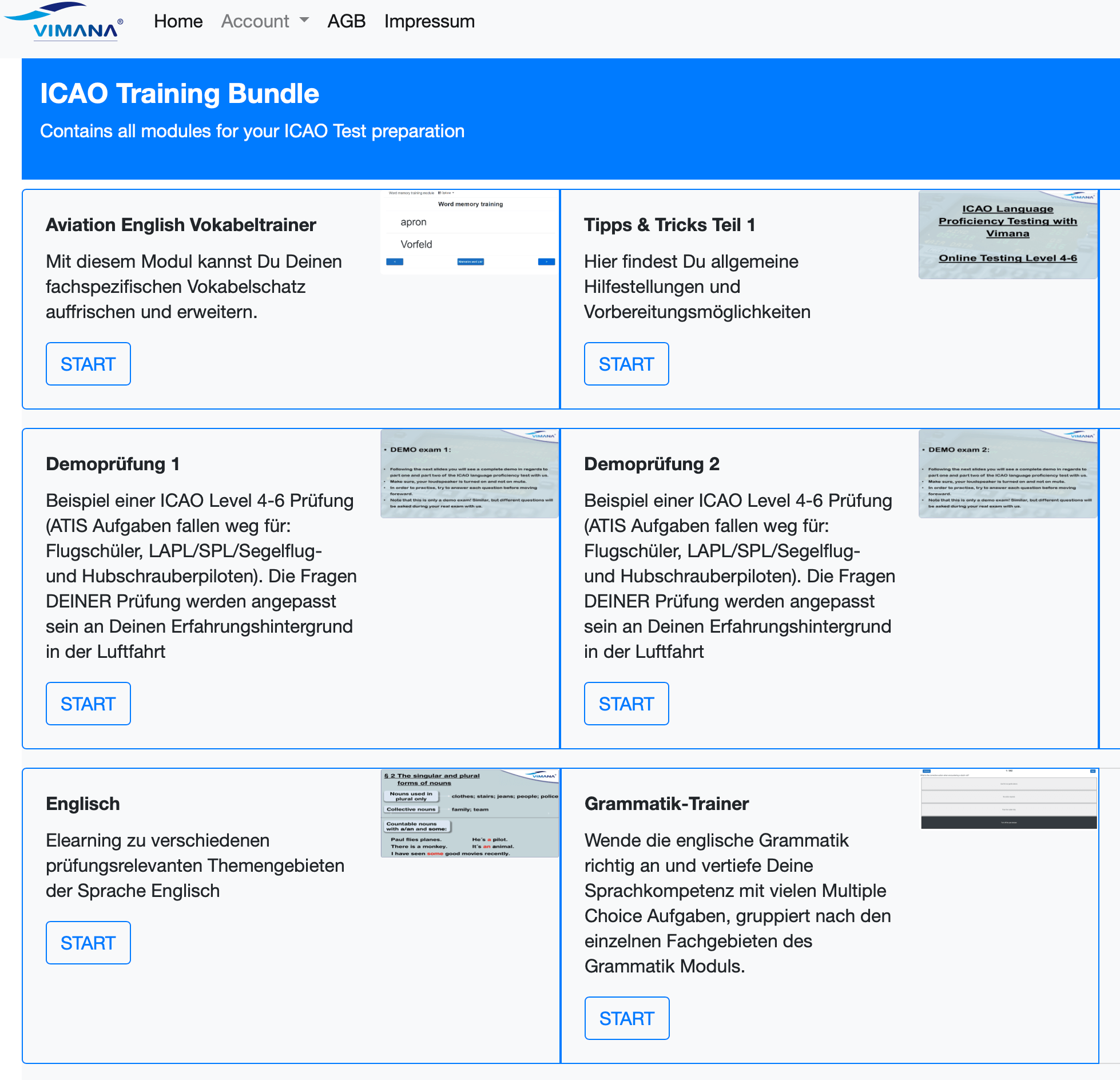Open the AGB page link
The height and width of the screenshot is (1080, 1120).
[x=346, y=21]
